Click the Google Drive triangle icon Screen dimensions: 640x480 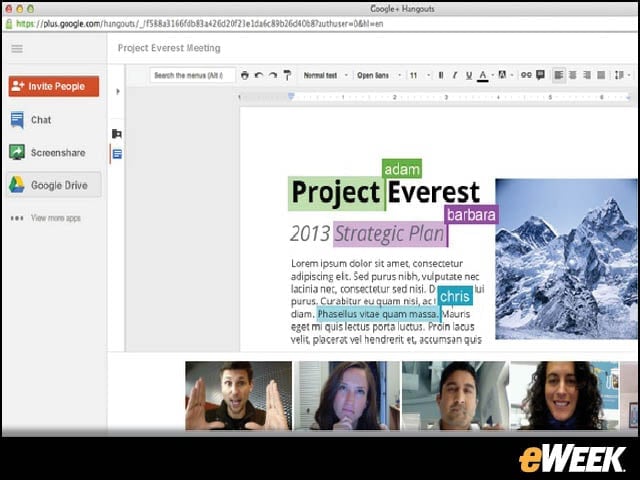coord(17,185)
